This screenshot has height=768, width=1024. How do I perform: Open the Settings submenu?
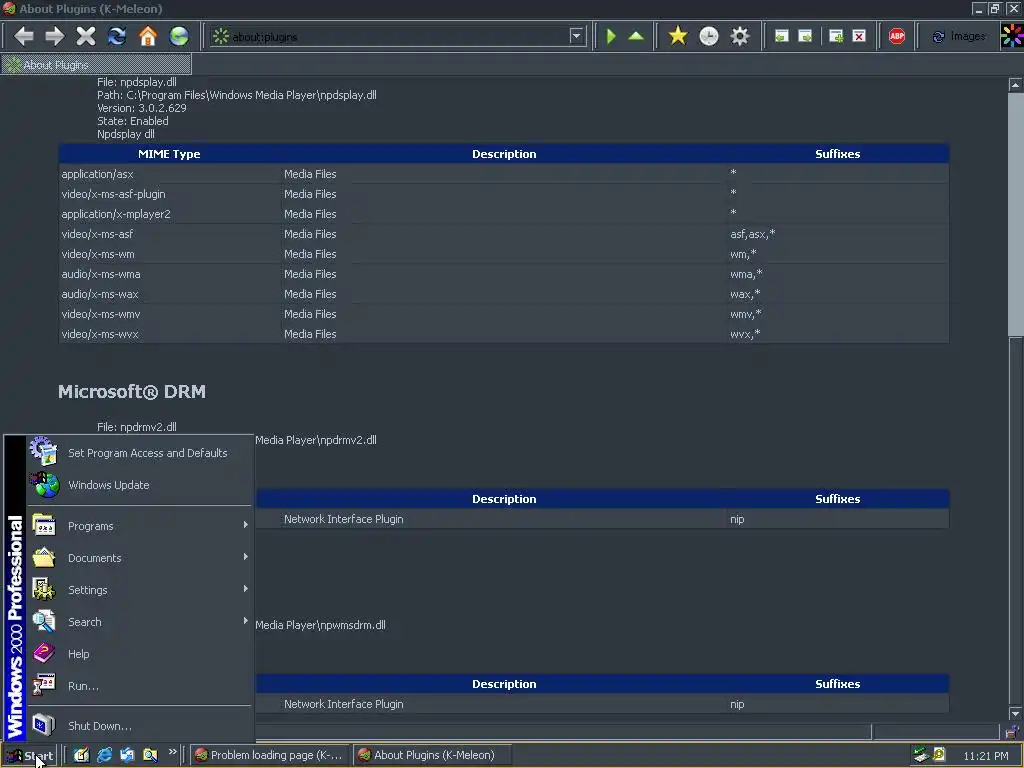tap(139, 590)
